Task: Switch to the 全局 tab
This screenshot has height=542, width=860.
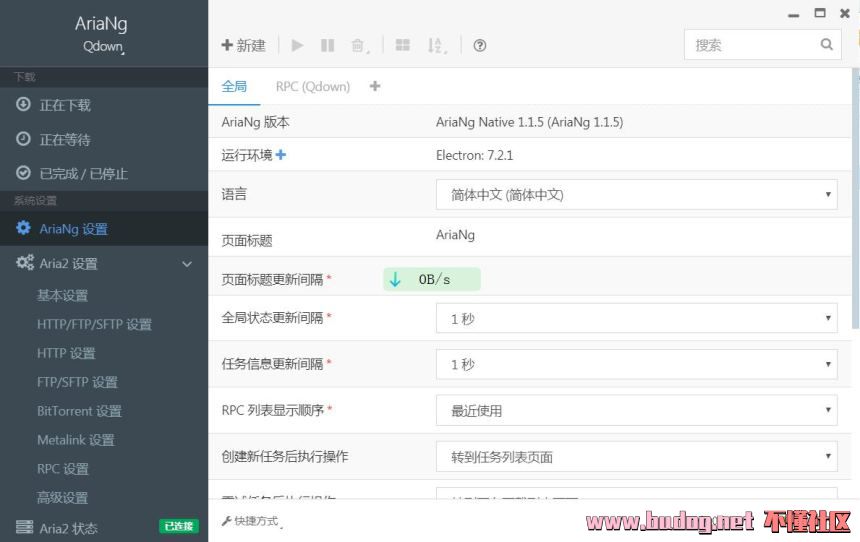Action: [x=234, y=86]
